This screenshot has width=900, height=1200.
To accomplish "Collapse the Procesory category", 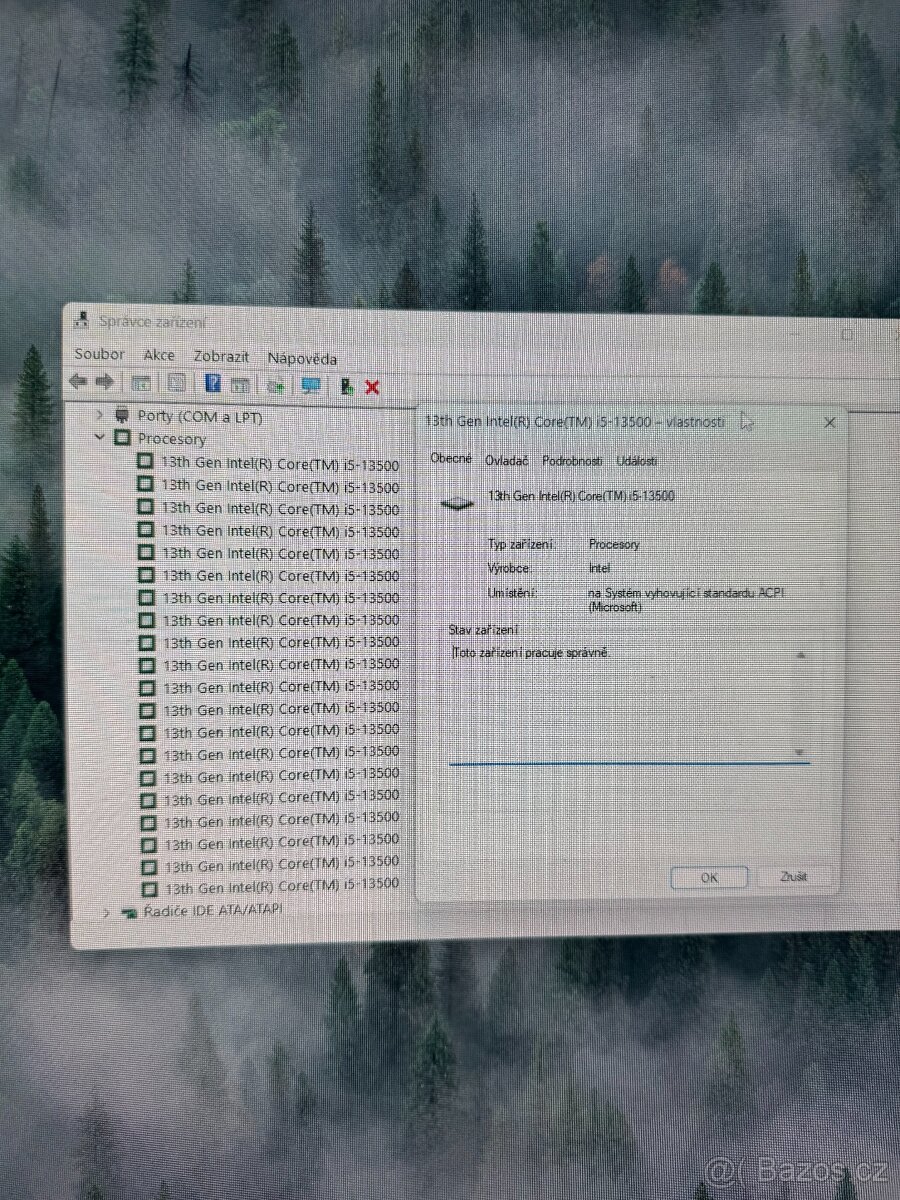I will [x=99, y=438].
